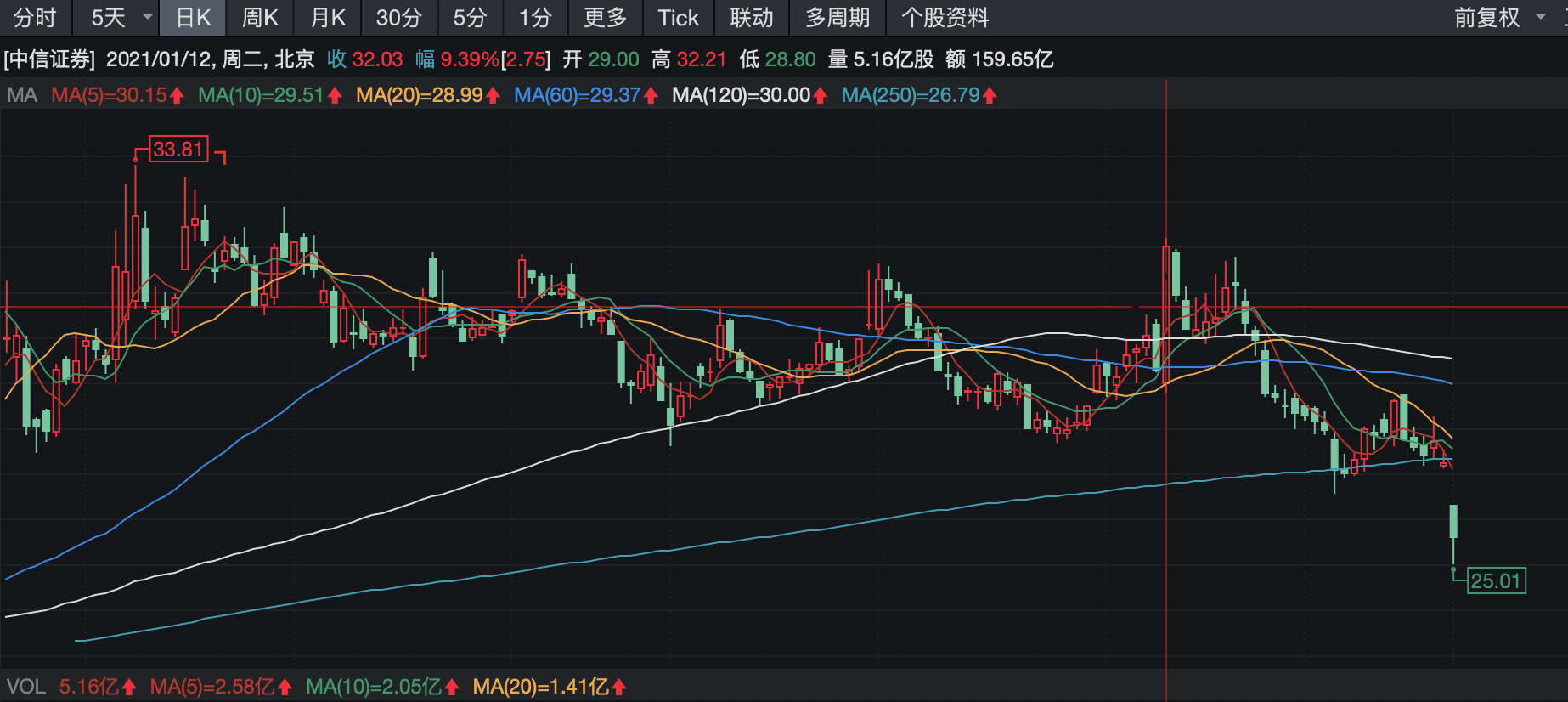The height and width of the screenshot is (702, 1568).
Task: Expand the 前复权 dropdown
Action: [1542, 18]
